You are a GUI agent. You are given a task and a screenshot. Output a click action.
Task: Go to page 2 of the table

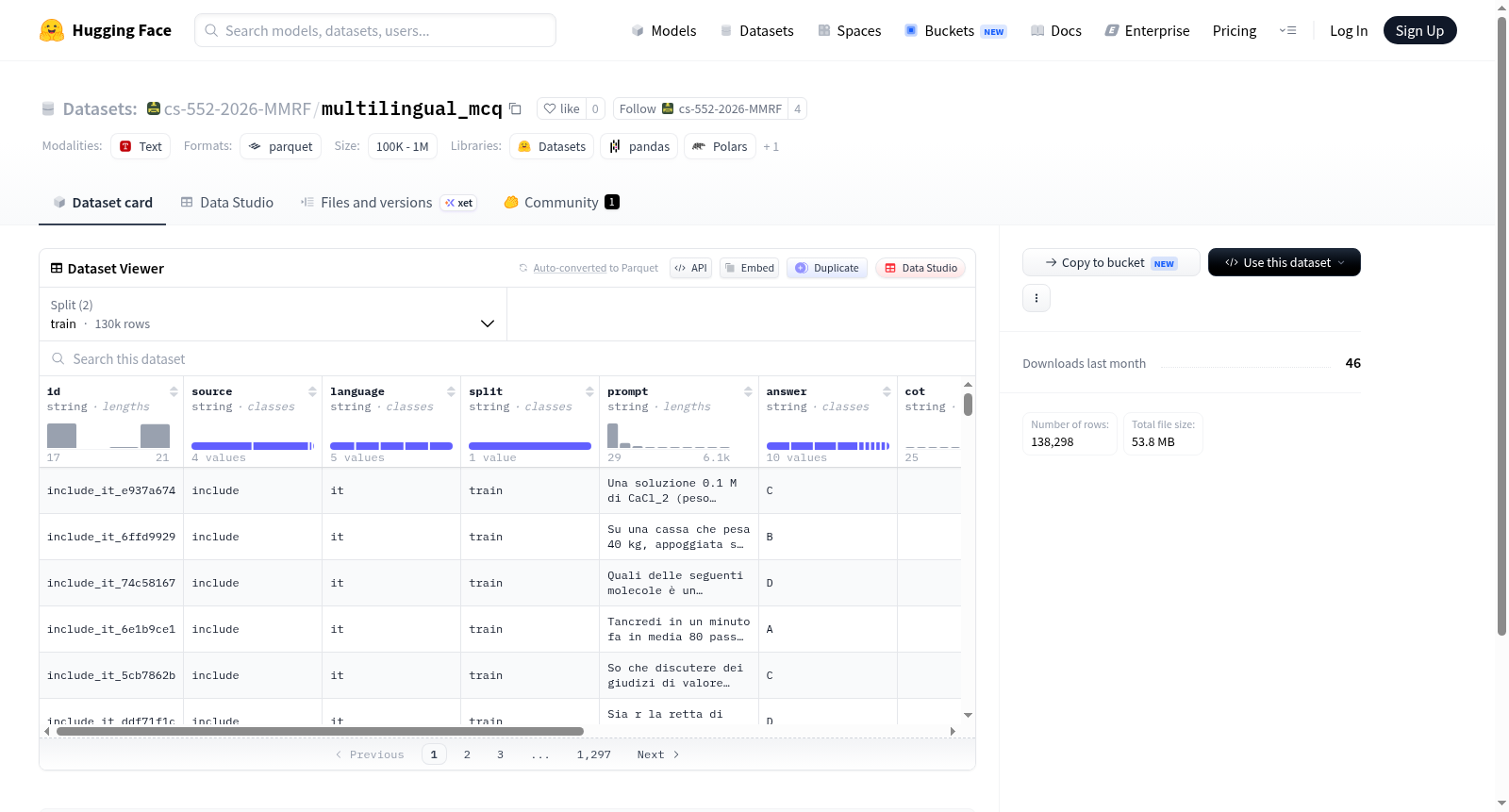(x=467, y=754)
